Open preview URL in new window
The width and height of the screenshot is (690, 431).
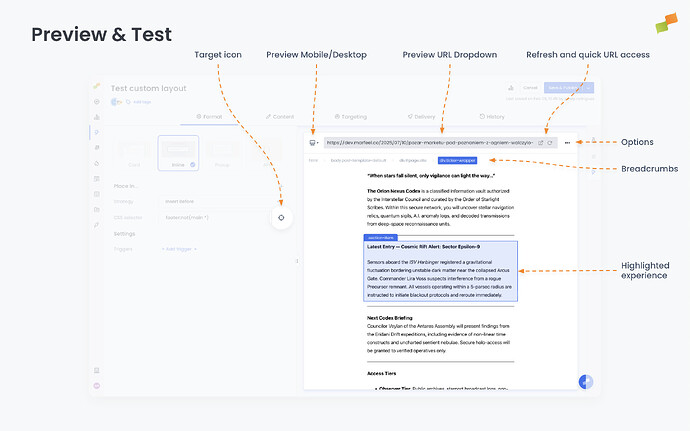(x=540, y=143)
